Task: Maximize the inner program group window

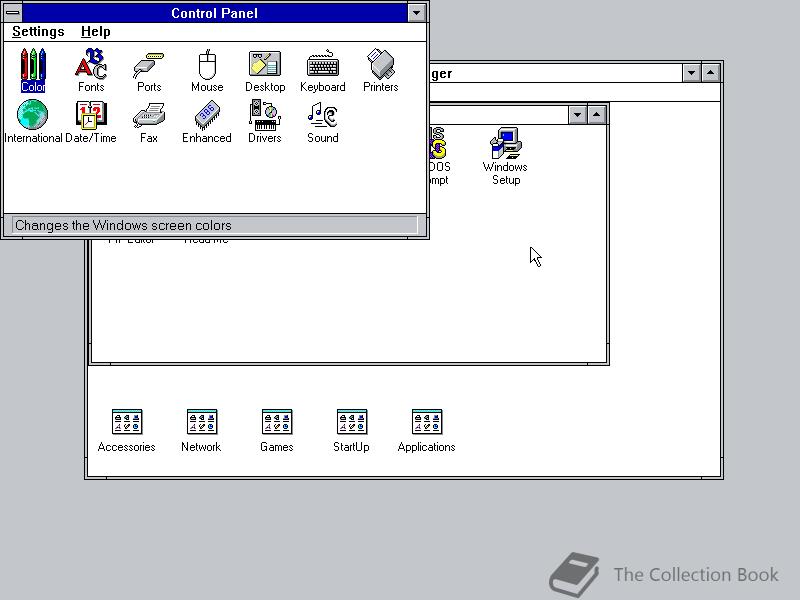Action: click(596, 115)
